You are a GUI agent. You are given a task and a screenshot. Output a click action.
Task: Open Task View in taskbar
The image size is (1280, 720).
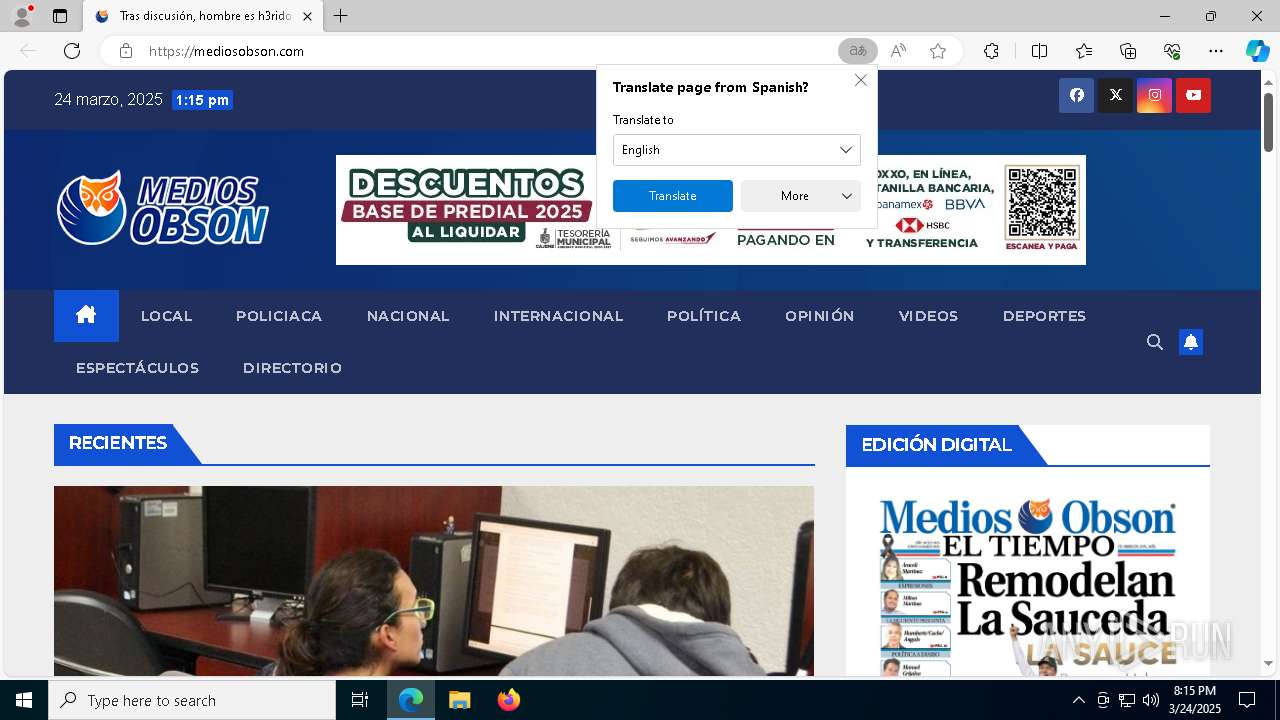pyautogui.click(x=360, y=700)
